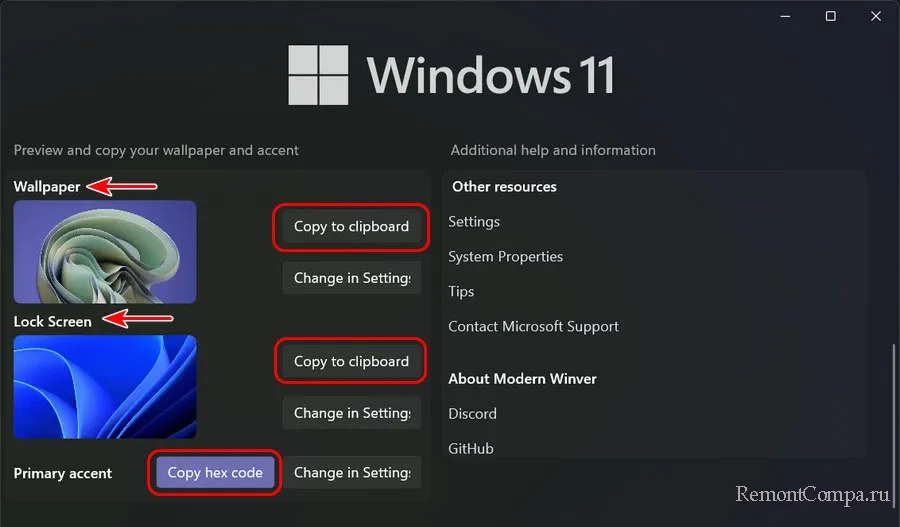Open Contact Microsoft Support link

(x=533, y=327)
